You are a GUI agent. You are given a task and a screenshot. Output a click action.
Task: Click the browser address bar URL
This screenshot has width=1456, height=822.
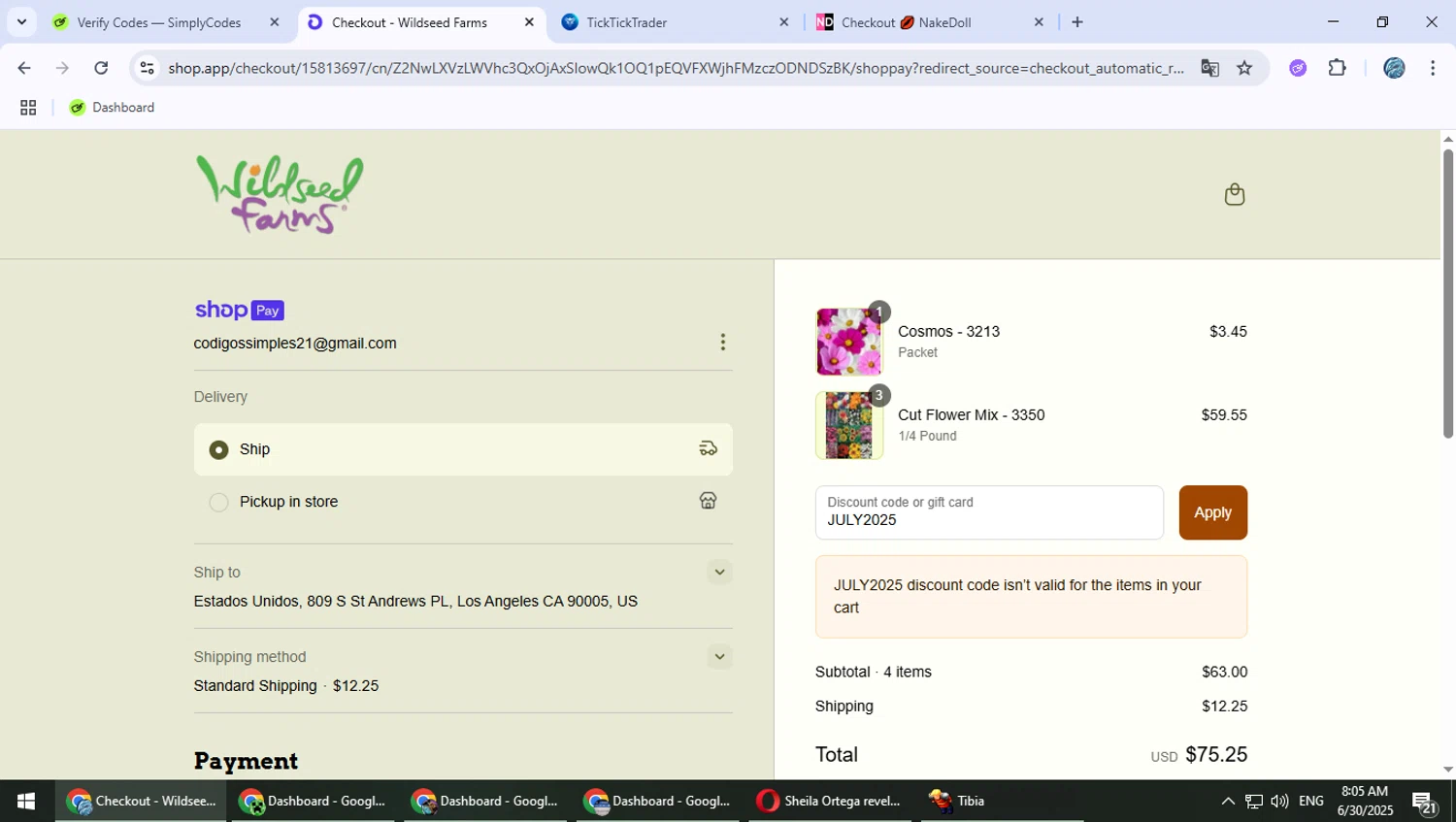(x=676, y=68)
